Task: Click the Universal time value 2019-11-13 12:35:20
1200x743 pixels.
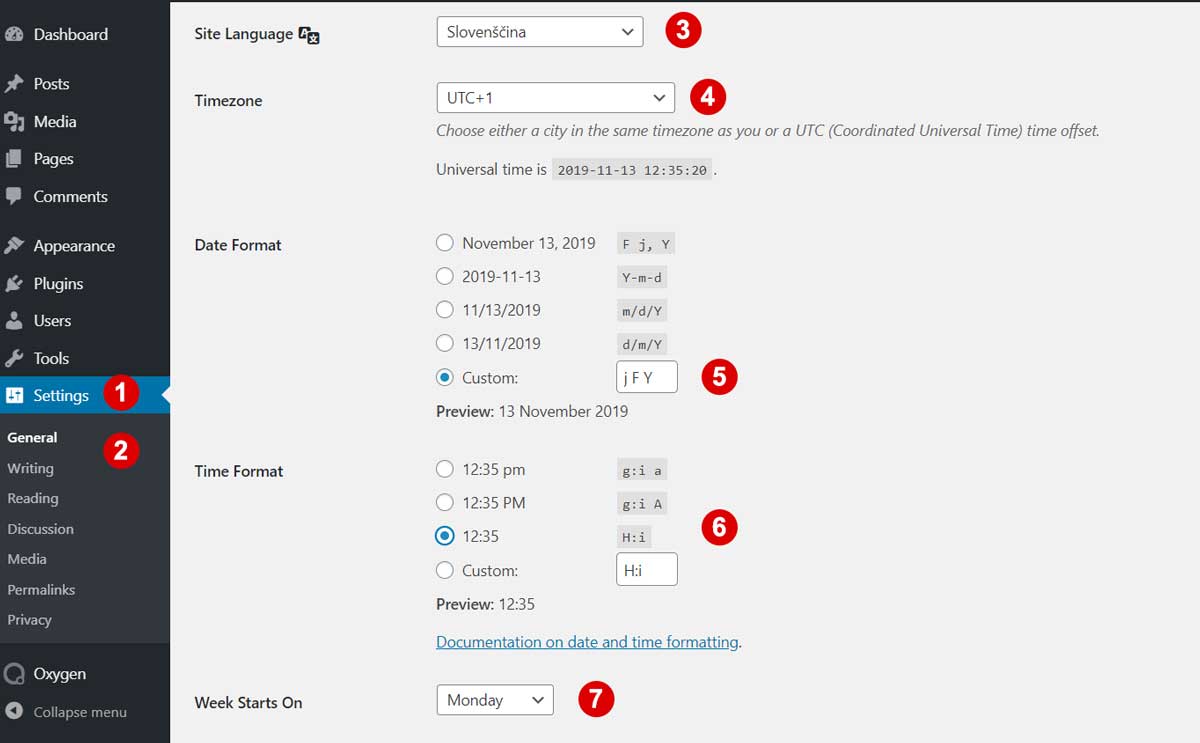Action: (632, 170)
